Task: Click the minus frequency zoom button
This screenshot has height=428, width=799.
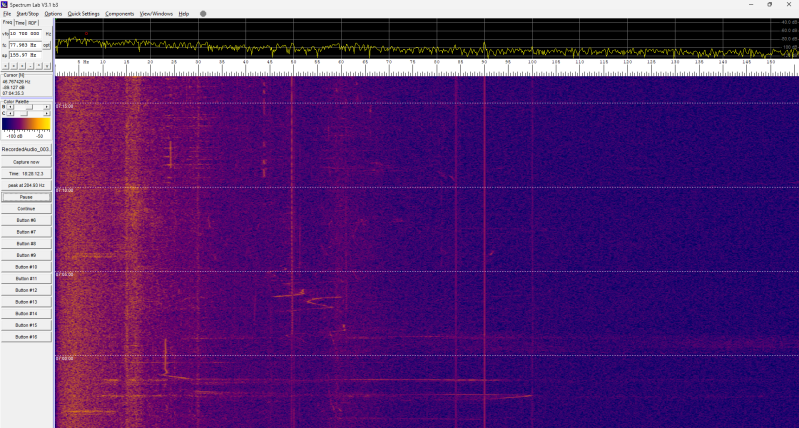Action: (x=30, y=66)
